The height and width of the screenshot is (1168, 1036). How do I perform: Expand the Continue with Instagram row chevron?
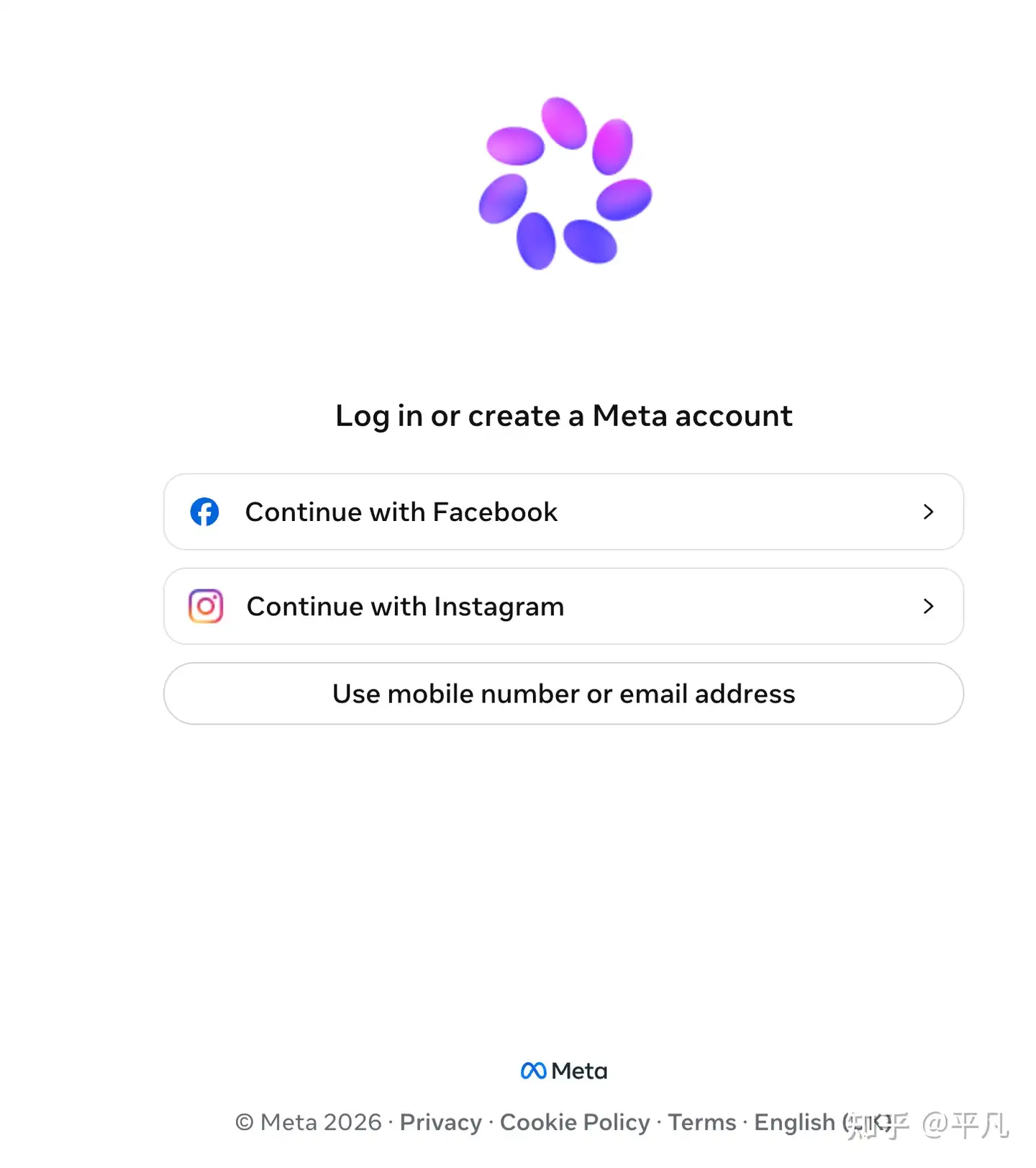coord(929,606)
